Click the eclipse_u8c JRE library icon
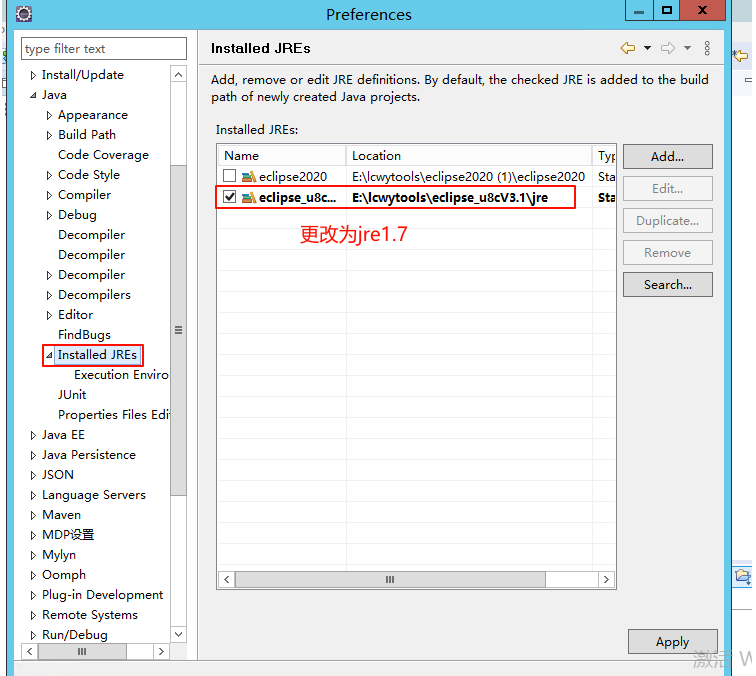The height and width of the screenshot is (676, 756). [x=249, y=198]
